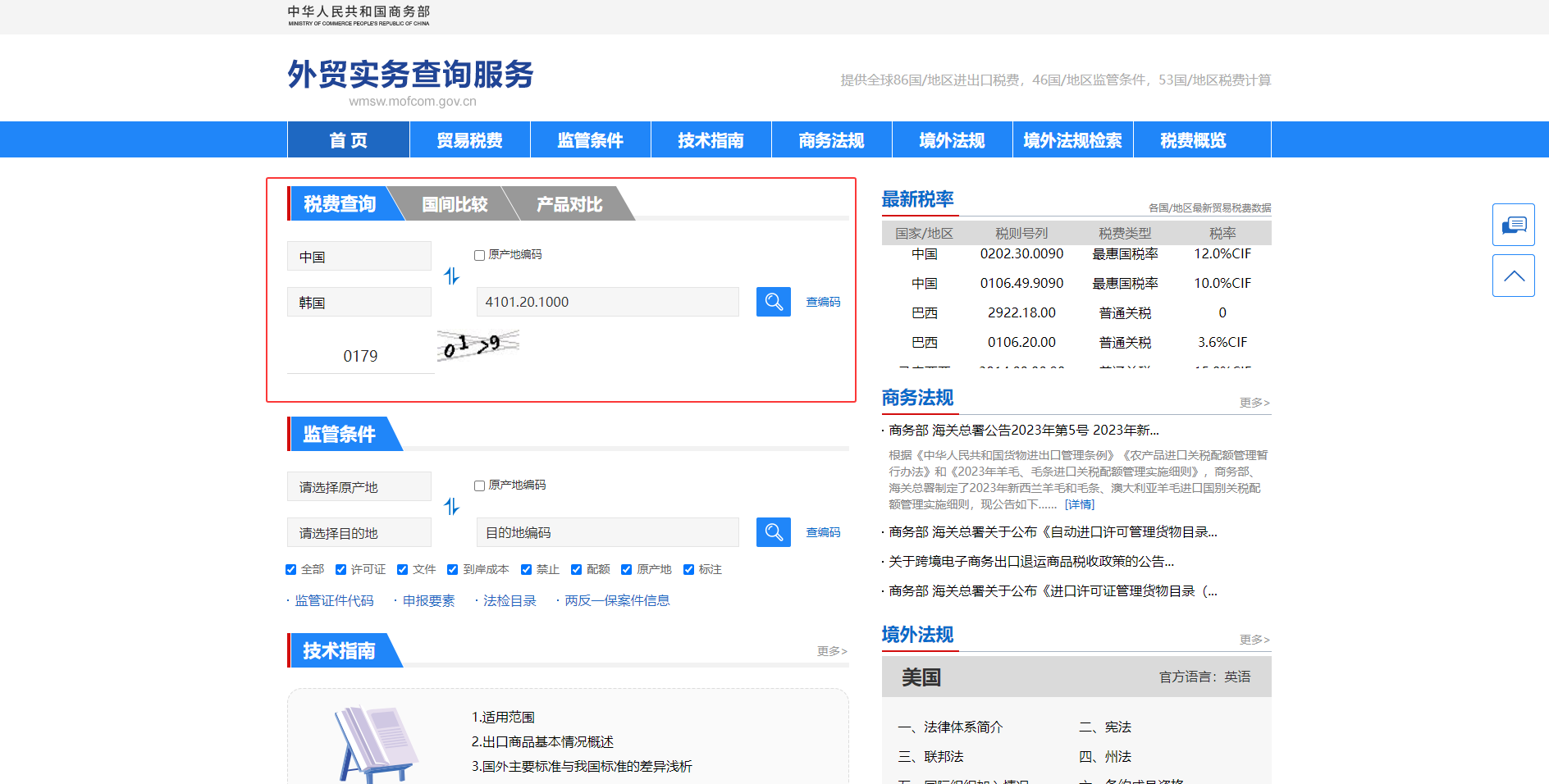Open the 韩国 destination country dropdown

[359, 303]
